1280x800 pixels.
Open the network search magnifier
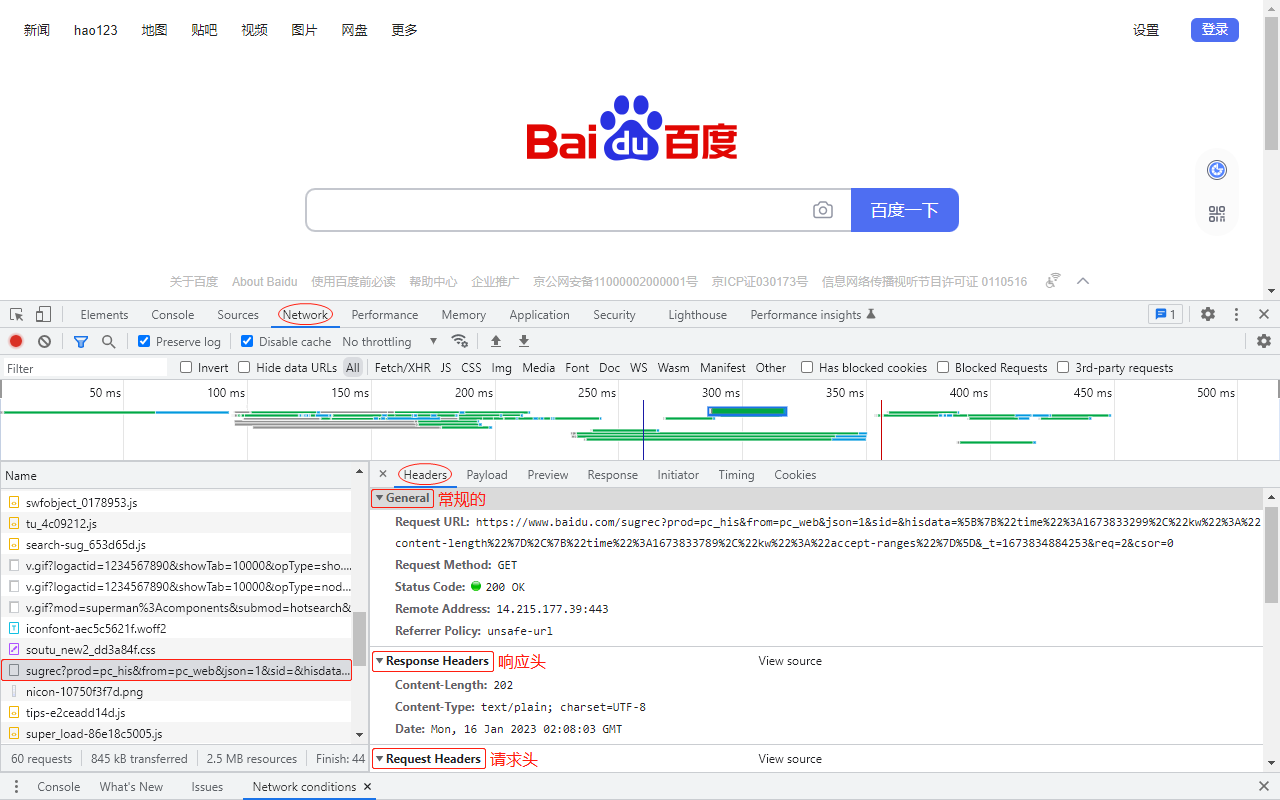(x=108, y=341)
